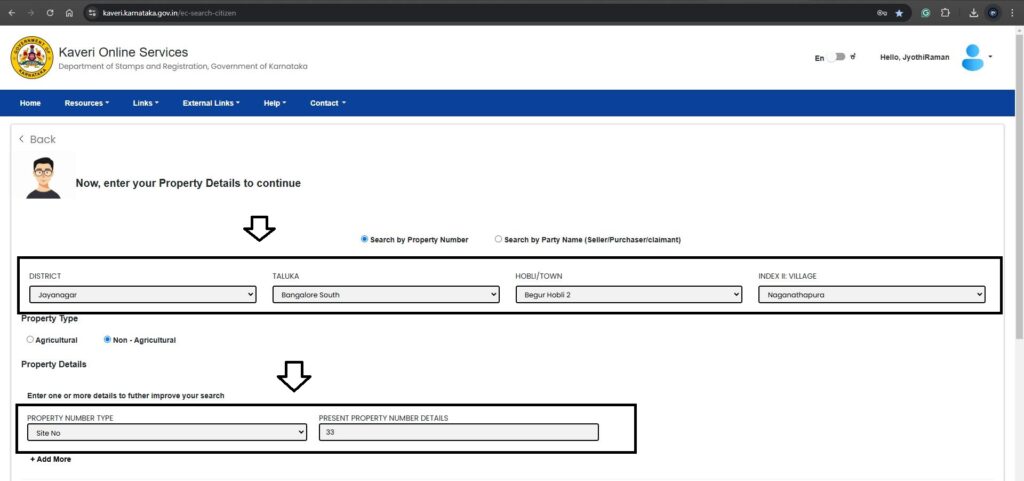Reload the page with browser refresh icon

click(50, 13)
